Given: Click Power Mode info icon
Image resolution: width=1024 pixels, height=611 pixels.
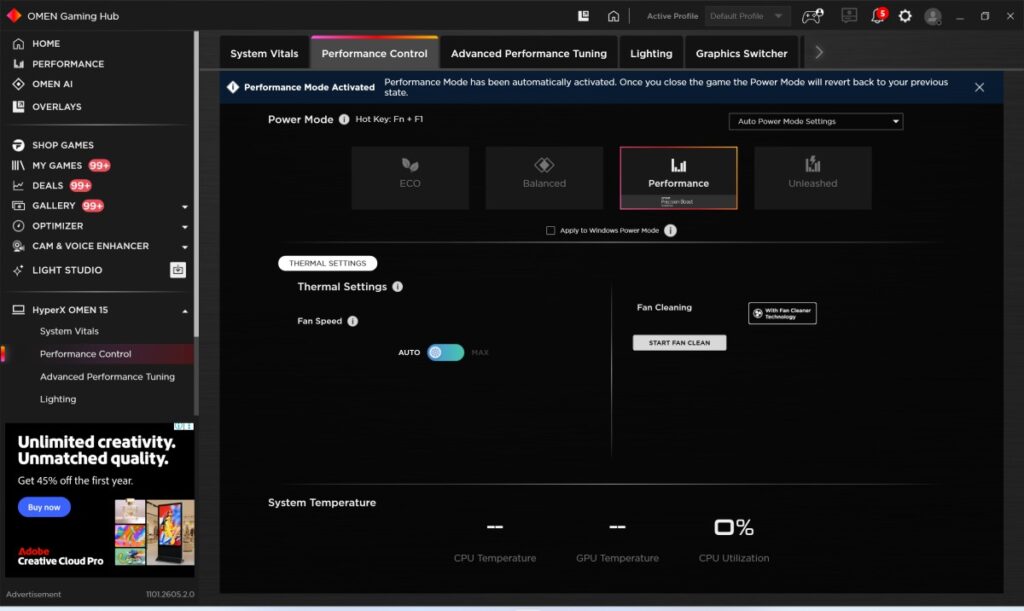Looking at the screenshot, I should coord(344,119).
